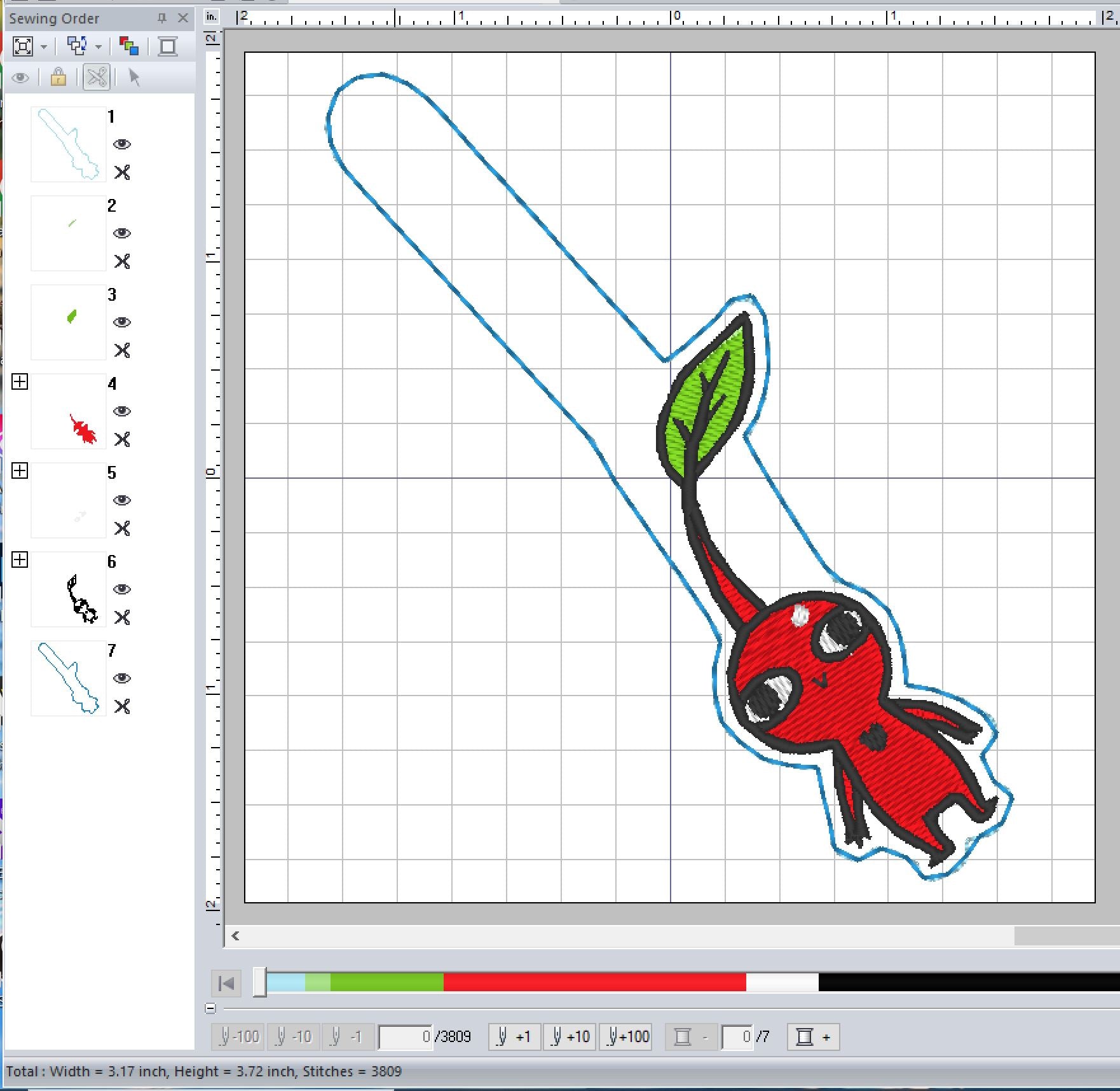Screen dimensions: 1120x1091
Task: Click the thread spool frame icon in panel toolbar
Action: tap(168, 46)
